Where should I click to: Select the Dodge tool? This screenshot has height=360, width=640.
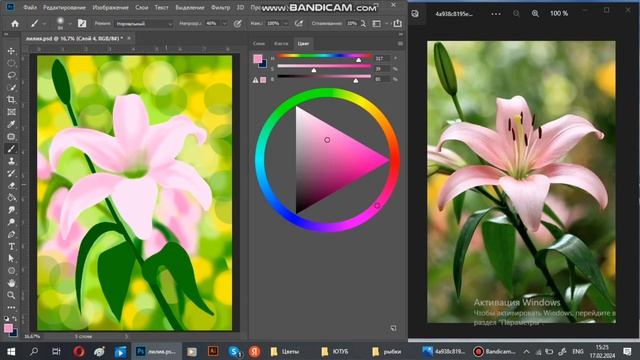[11, 222]
